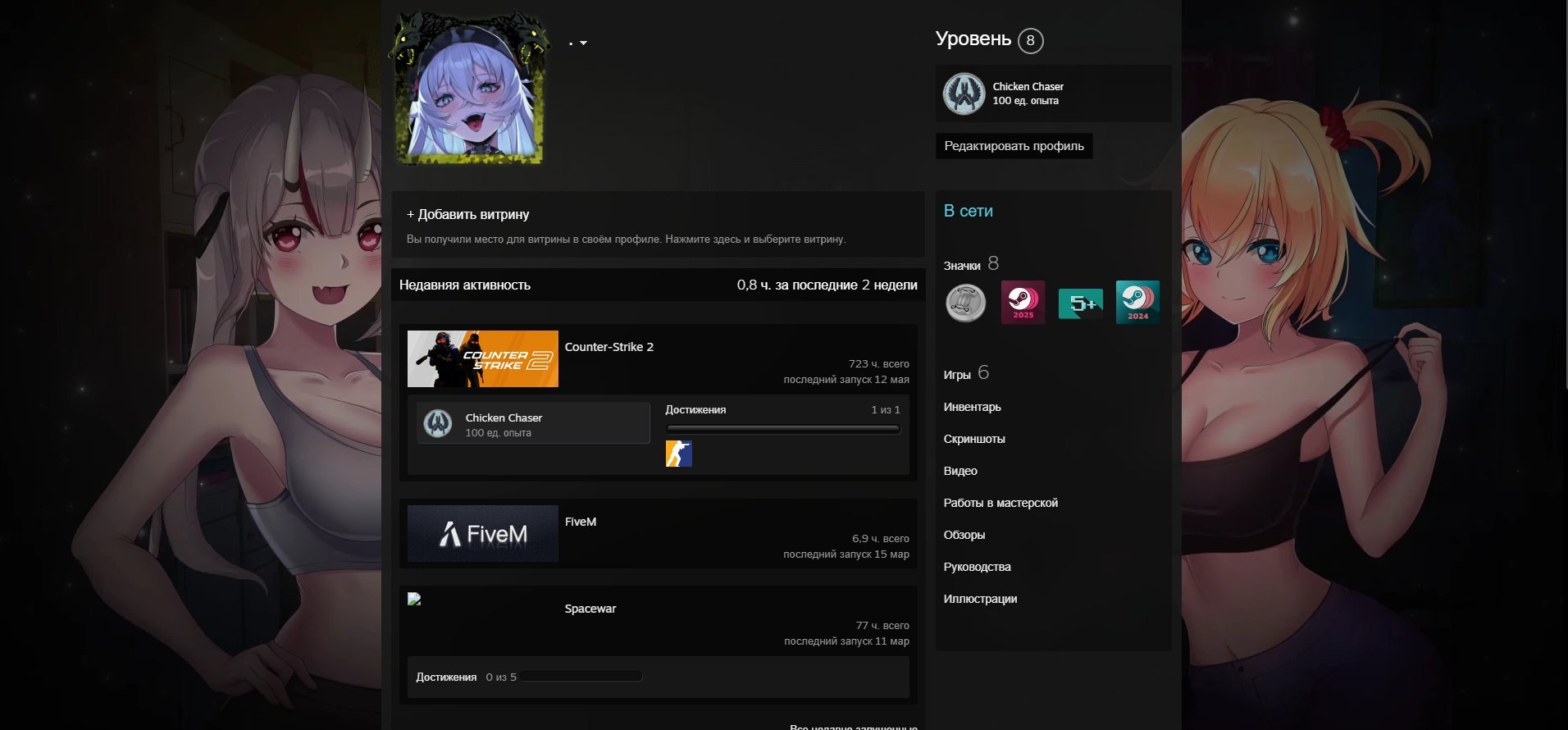Click the 1 из 1 achievements count
The height and width of the screenshot is (730, 1568).
click(x=886, y=410)
